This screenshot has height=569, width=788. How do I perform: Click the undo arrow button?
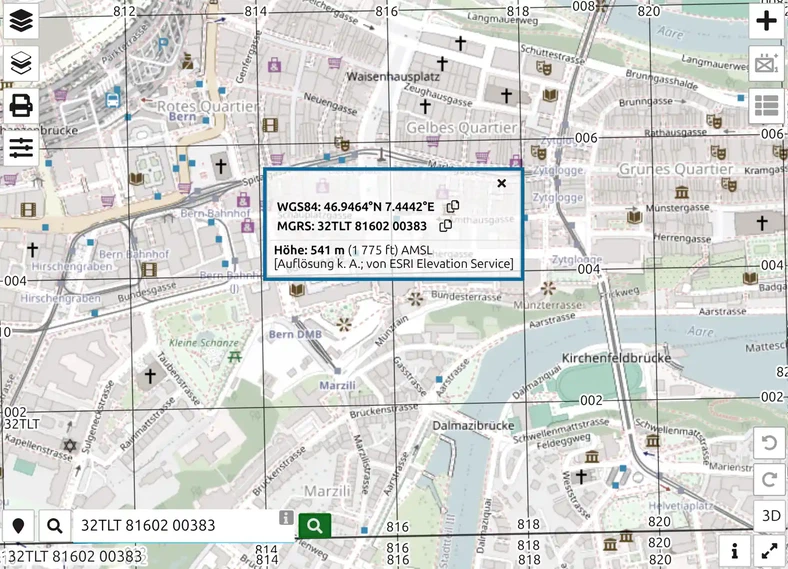[x=769, y=443]
